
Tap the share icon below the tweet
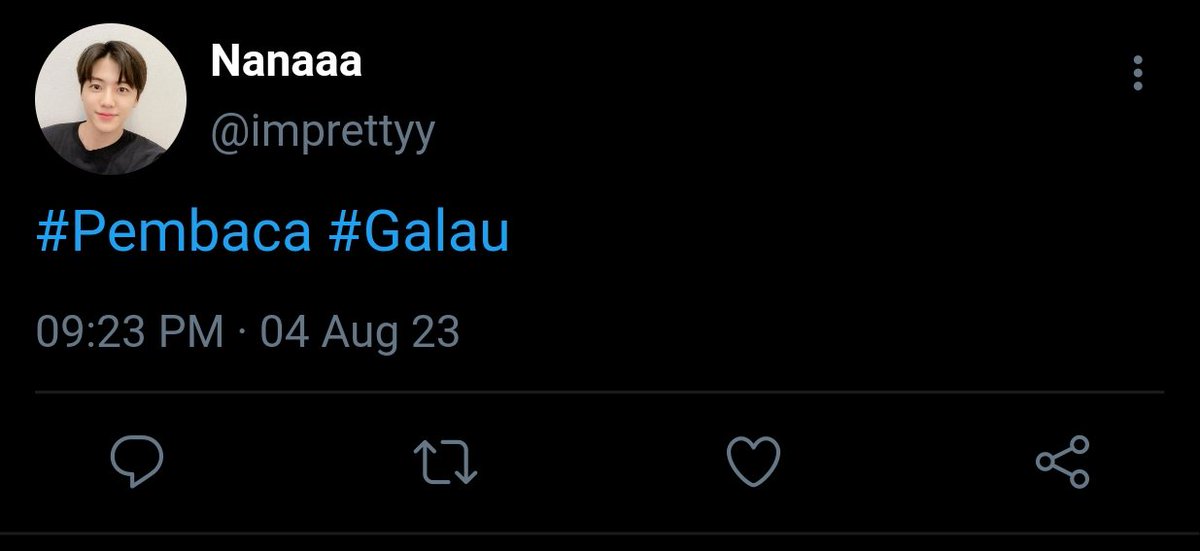tap(1062, 462)
